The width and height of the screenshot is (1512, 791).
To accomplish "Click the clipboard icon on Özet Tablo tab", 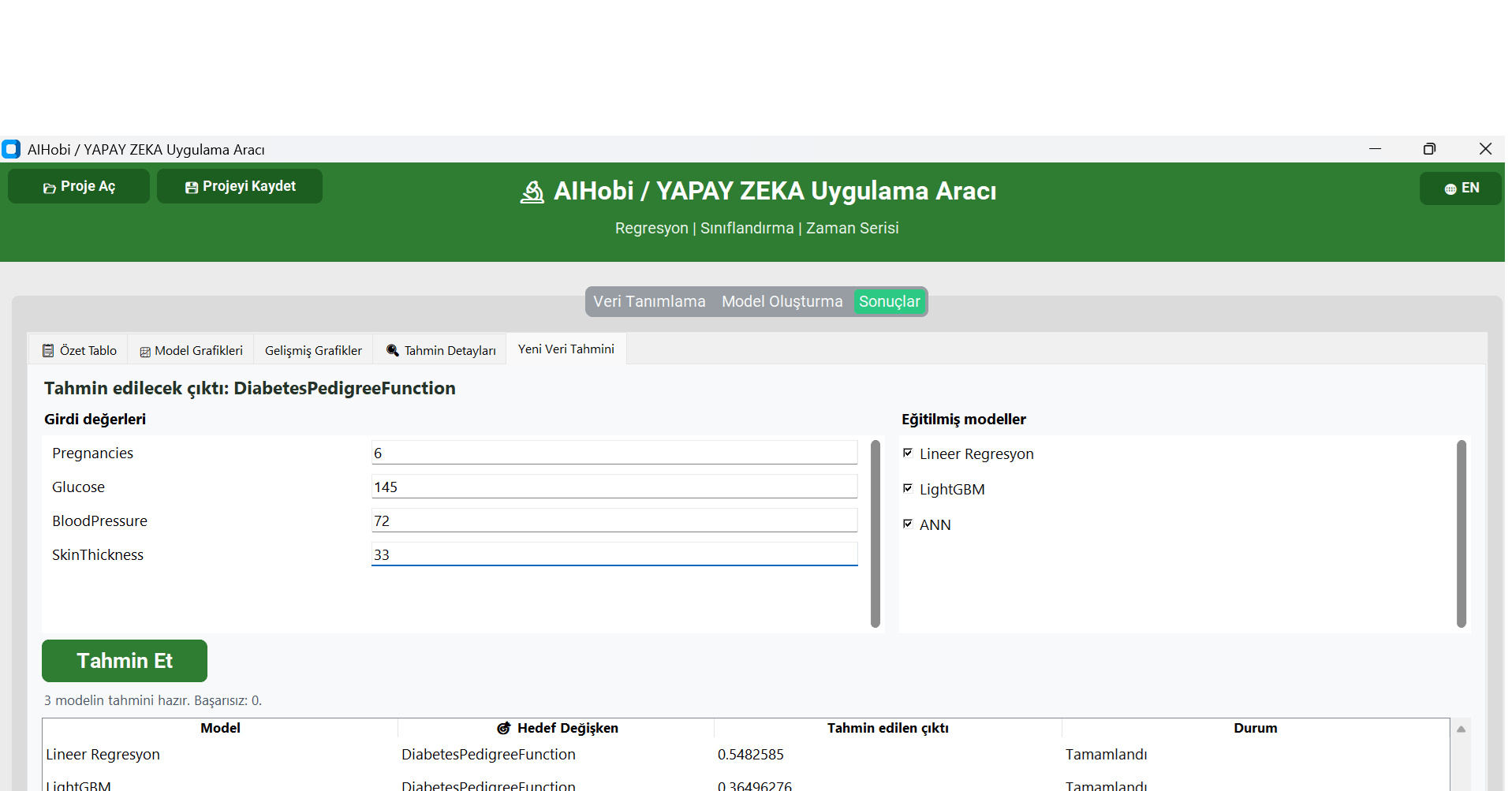I will point(48,350).
